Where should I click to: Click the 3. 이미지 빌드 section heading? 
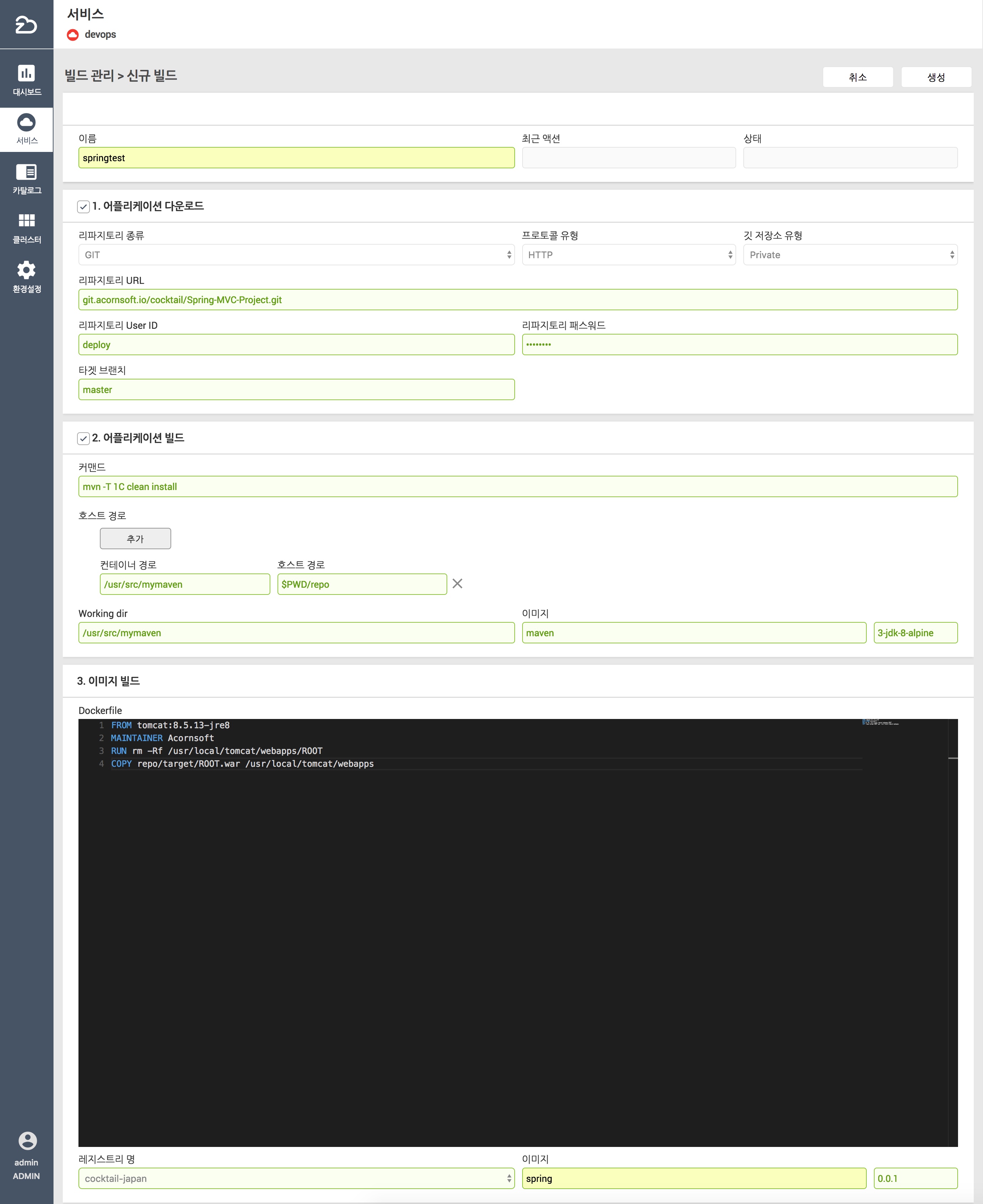click(x=108, y=681)
